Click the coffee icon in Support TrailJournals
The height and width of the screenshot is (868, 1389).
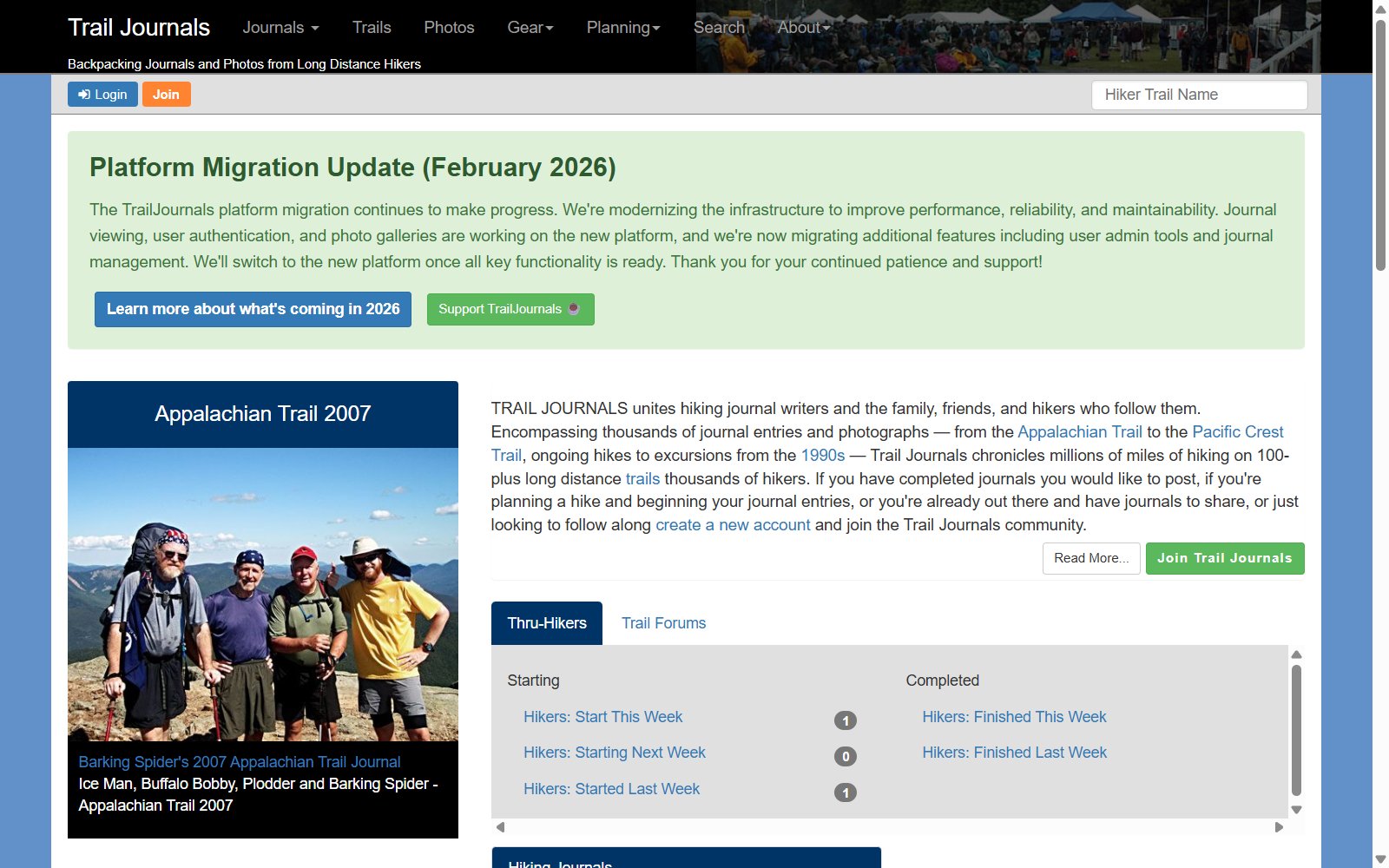[574, 308]
